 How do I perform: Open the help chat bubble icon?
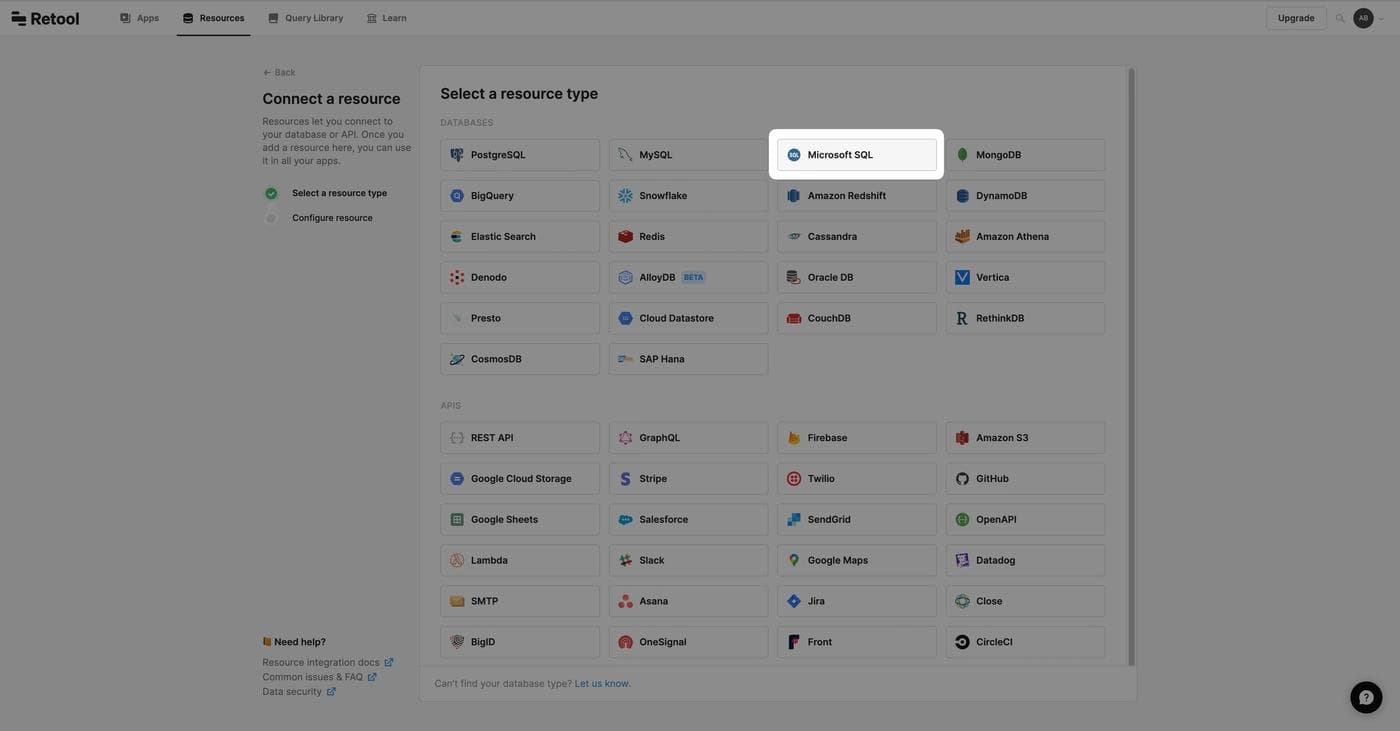point(1366,697)
